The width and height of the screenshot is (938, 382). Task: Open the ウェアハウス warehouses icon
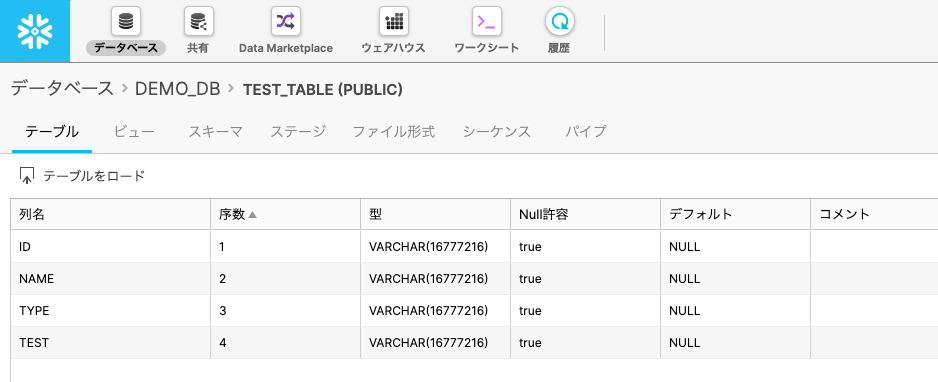click(394, 22)
